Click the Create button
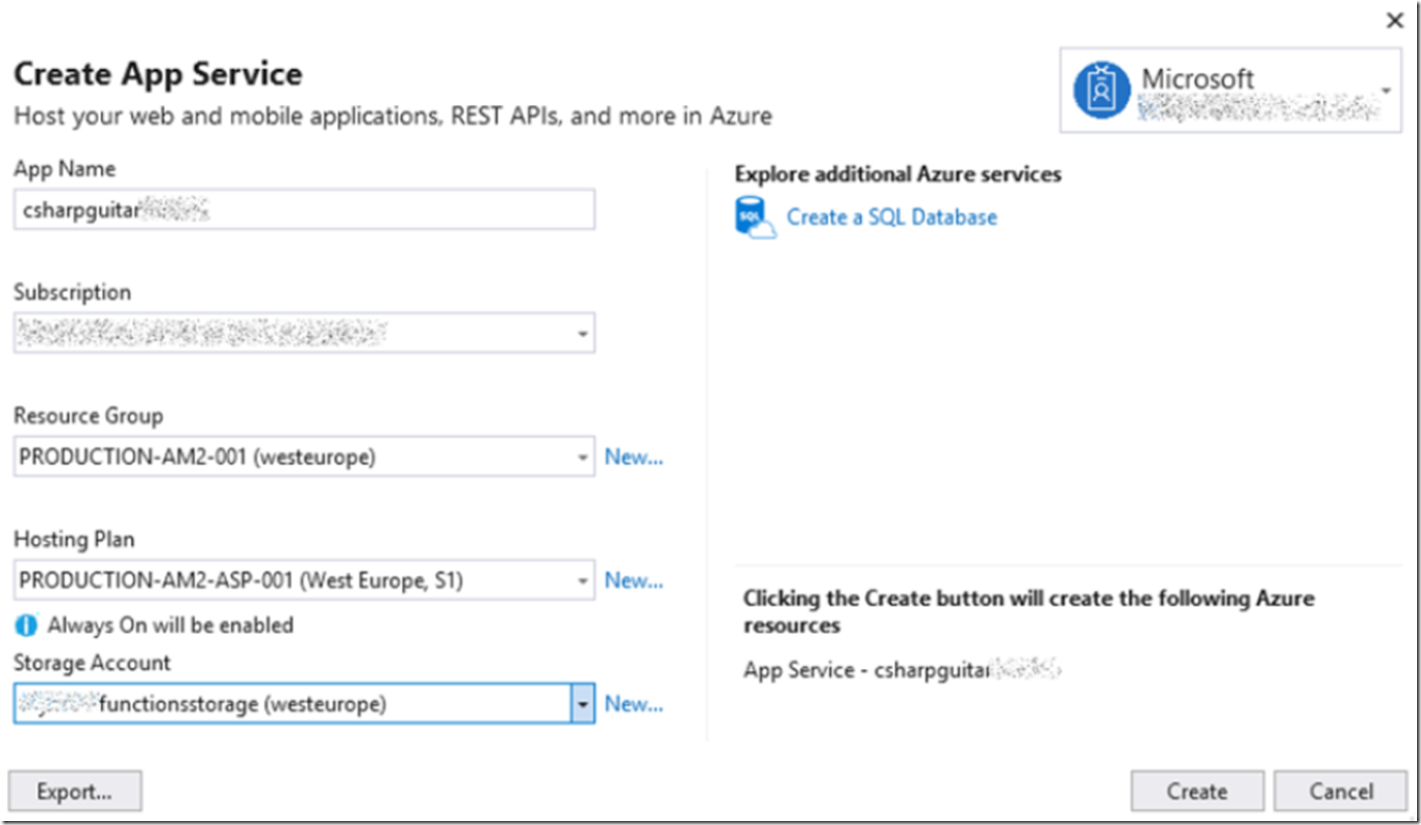Image resolution: width=1421 pixels, height=825 pixels. pyautogui.click(x=1197, y=791)
